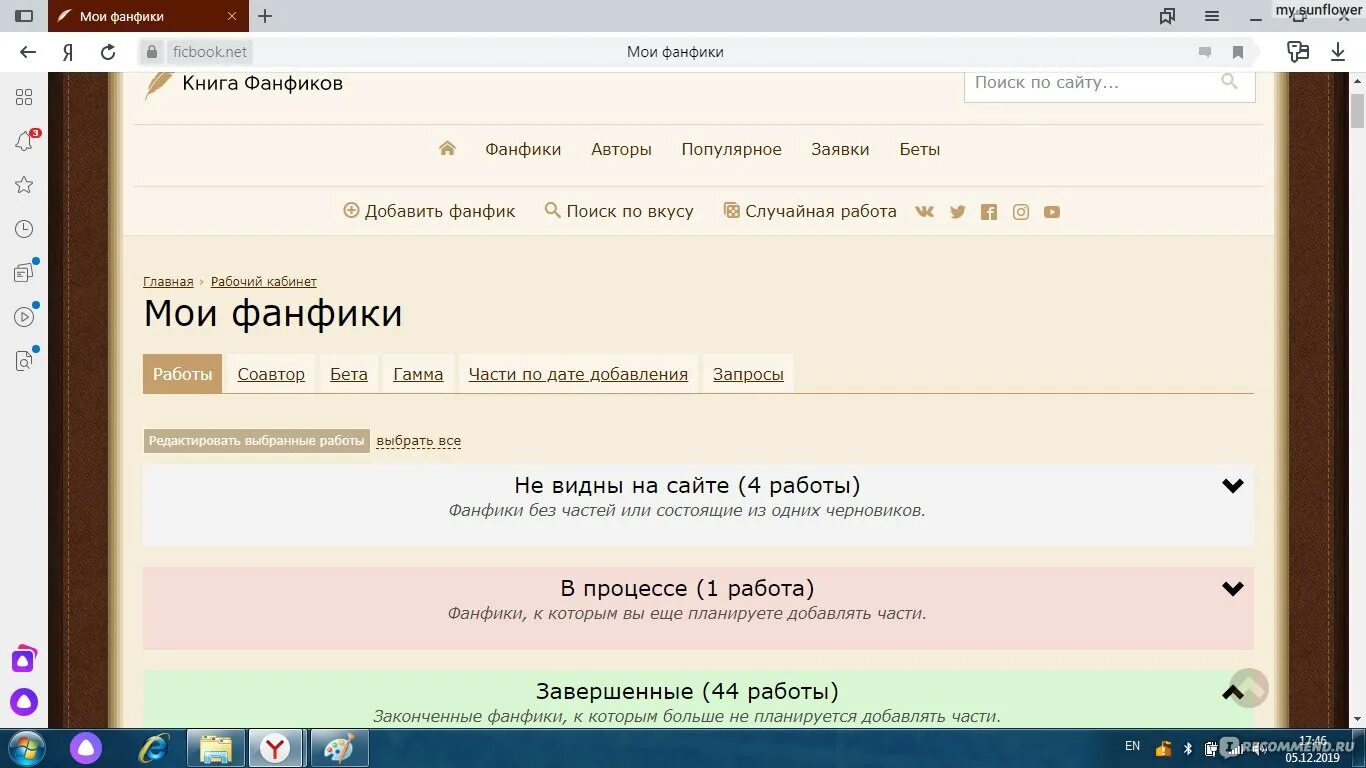Open the Twitter social page

(957, 212)
